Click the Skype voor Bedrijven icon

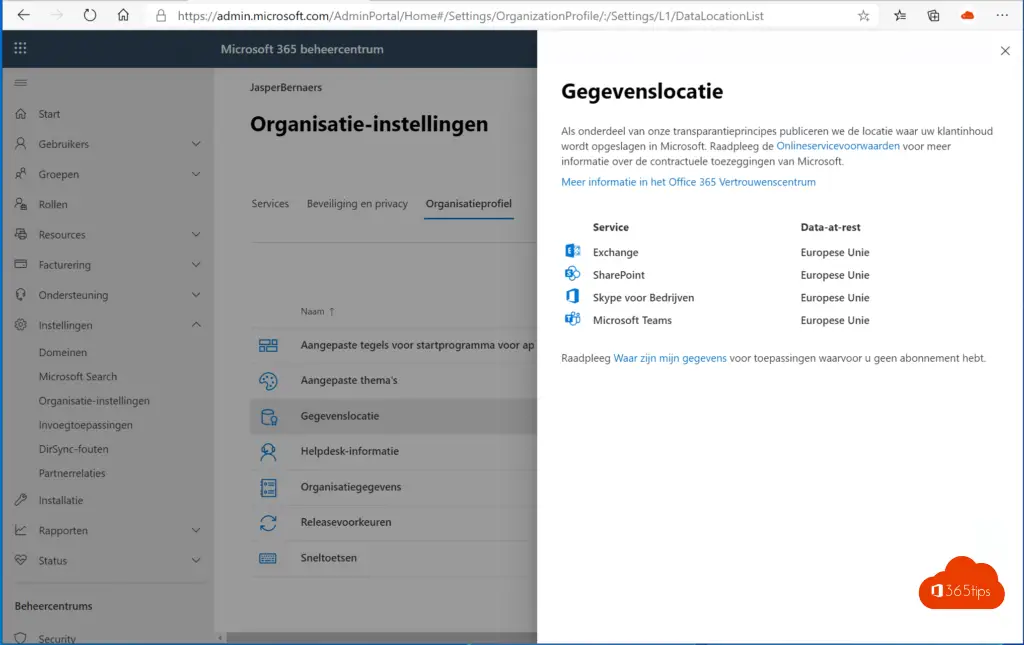tap(573, 297)
